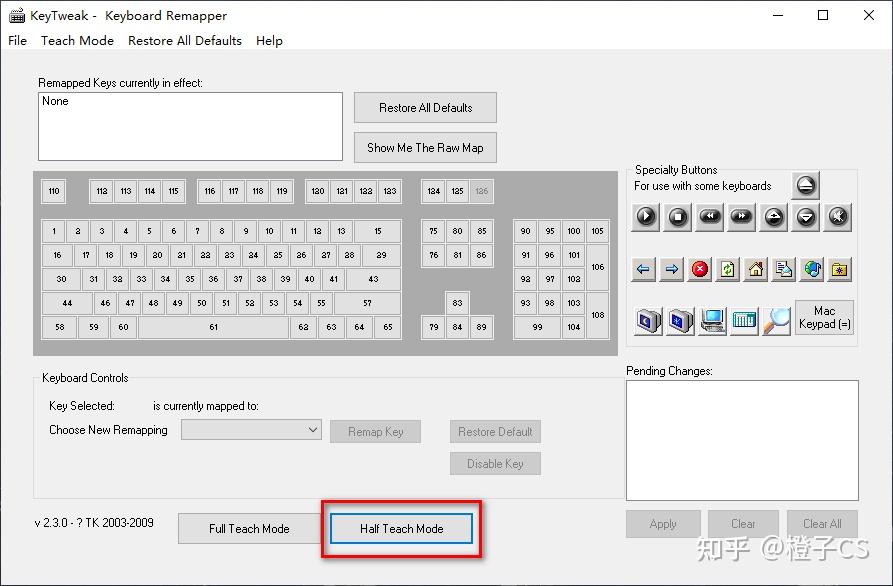Select key 30 on the keyboard map
The image size is (893, 586).
tap(61, 279)
